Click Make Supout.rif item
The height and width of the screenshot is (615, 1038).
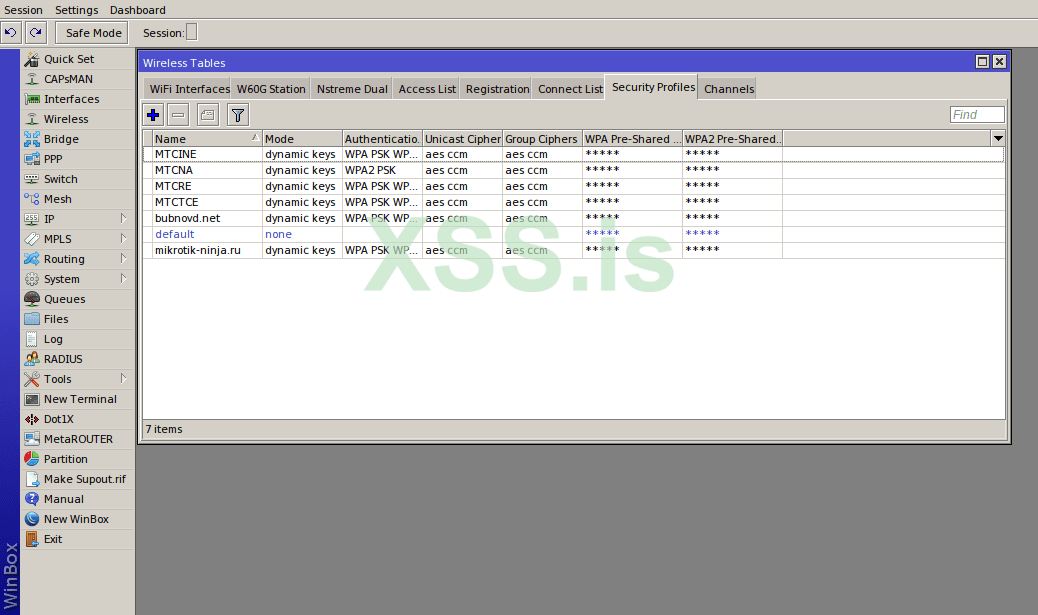[x=77, y=479]
